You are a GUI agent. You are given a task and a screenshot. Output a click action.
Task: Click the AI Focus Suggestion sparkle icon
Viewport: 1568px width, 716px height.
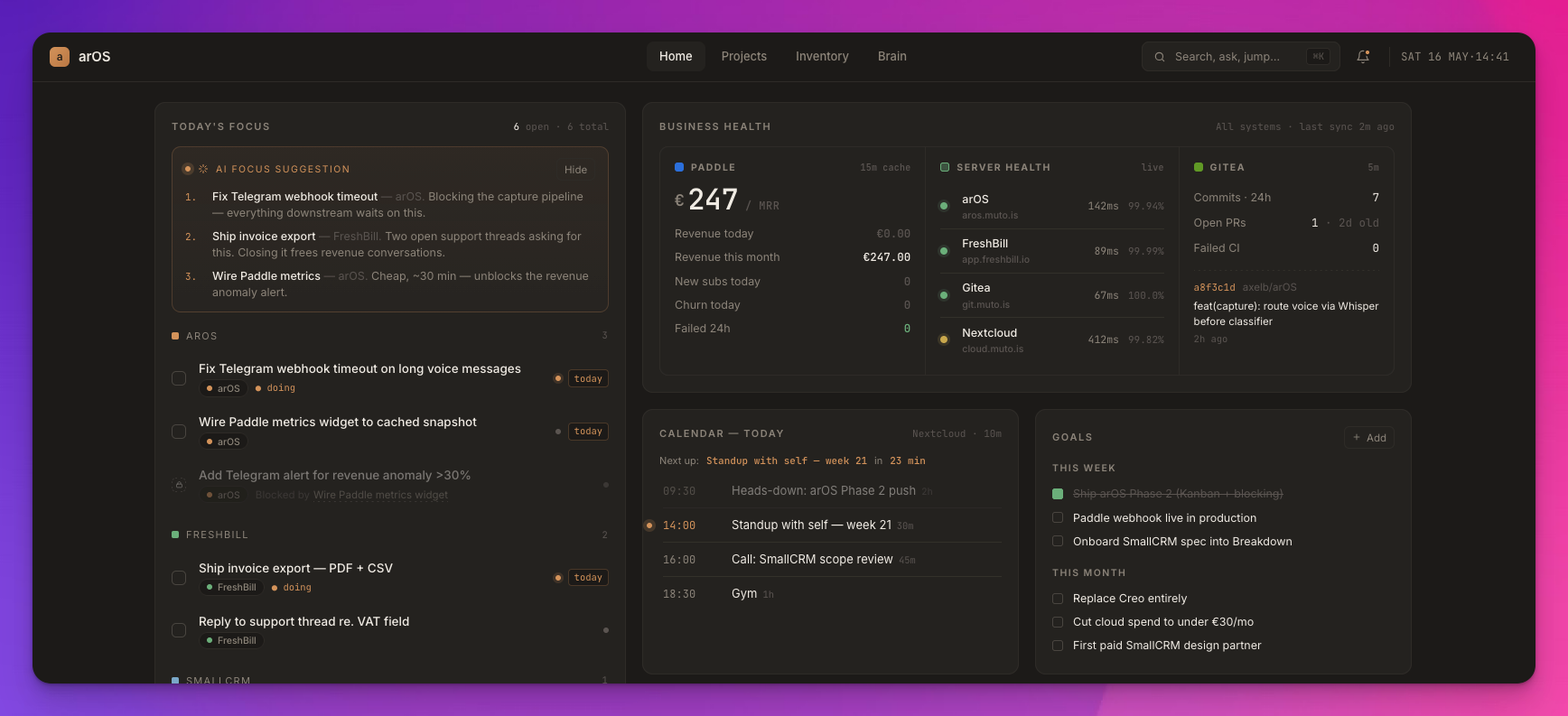pyautogui.click(x=203, y=169)
